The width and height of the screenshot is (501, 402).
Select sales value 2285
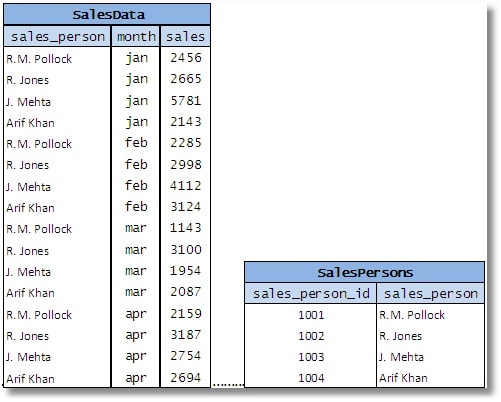pyautogui.click(x=186, y=143)
